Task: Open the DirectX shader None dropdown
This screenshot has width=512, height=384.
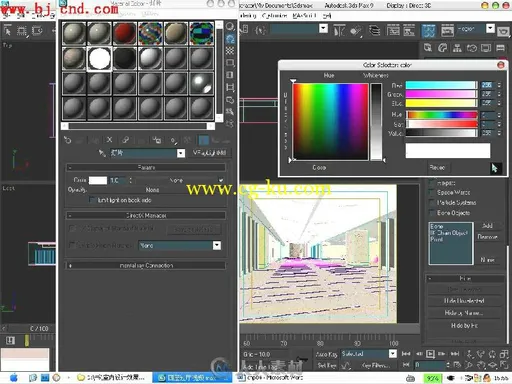Action: pyautogui.click(x=217, y=246)
